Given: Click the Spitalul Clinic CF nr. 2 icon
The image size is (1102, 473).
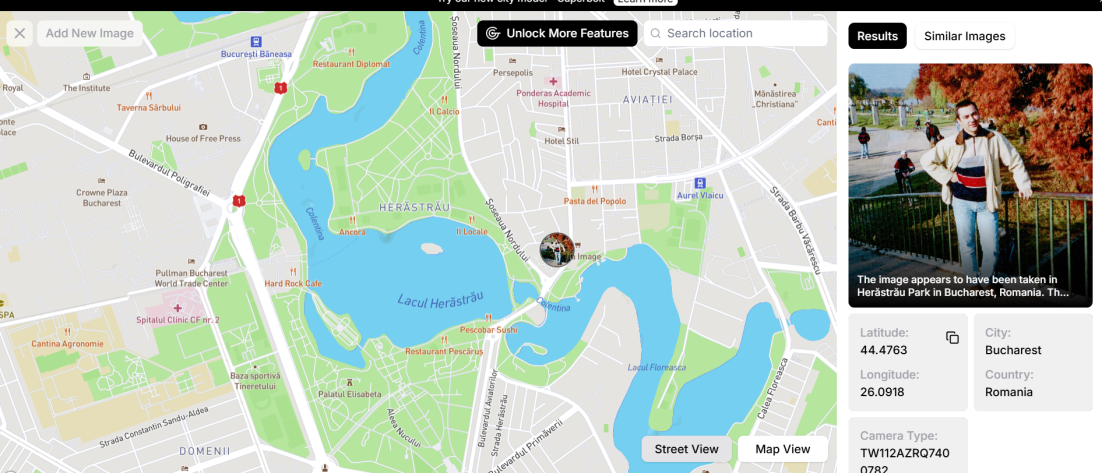Looking at the screenshot, I should 178,308.
